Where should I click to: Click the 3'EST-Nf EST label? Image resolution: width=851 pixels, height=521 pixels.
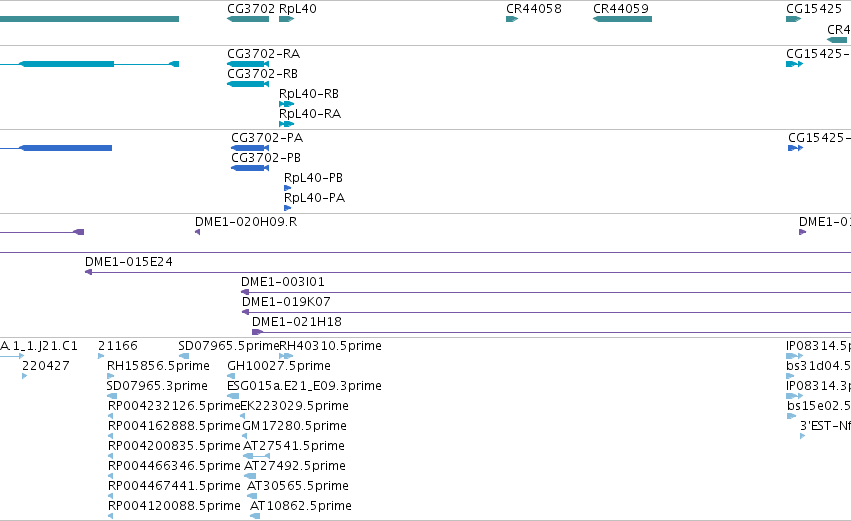pos(825,427)
